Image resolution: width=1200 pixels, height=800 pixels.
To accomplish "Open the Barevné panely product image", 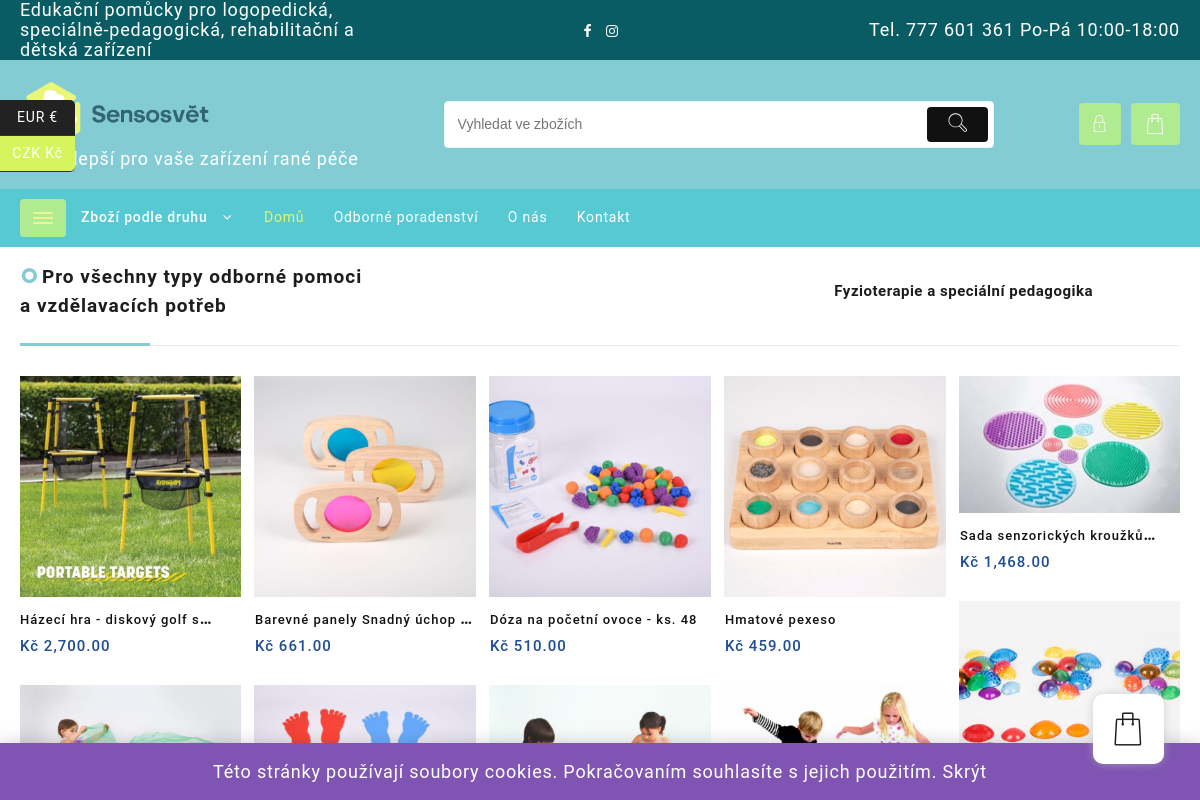I will point(365,486).
